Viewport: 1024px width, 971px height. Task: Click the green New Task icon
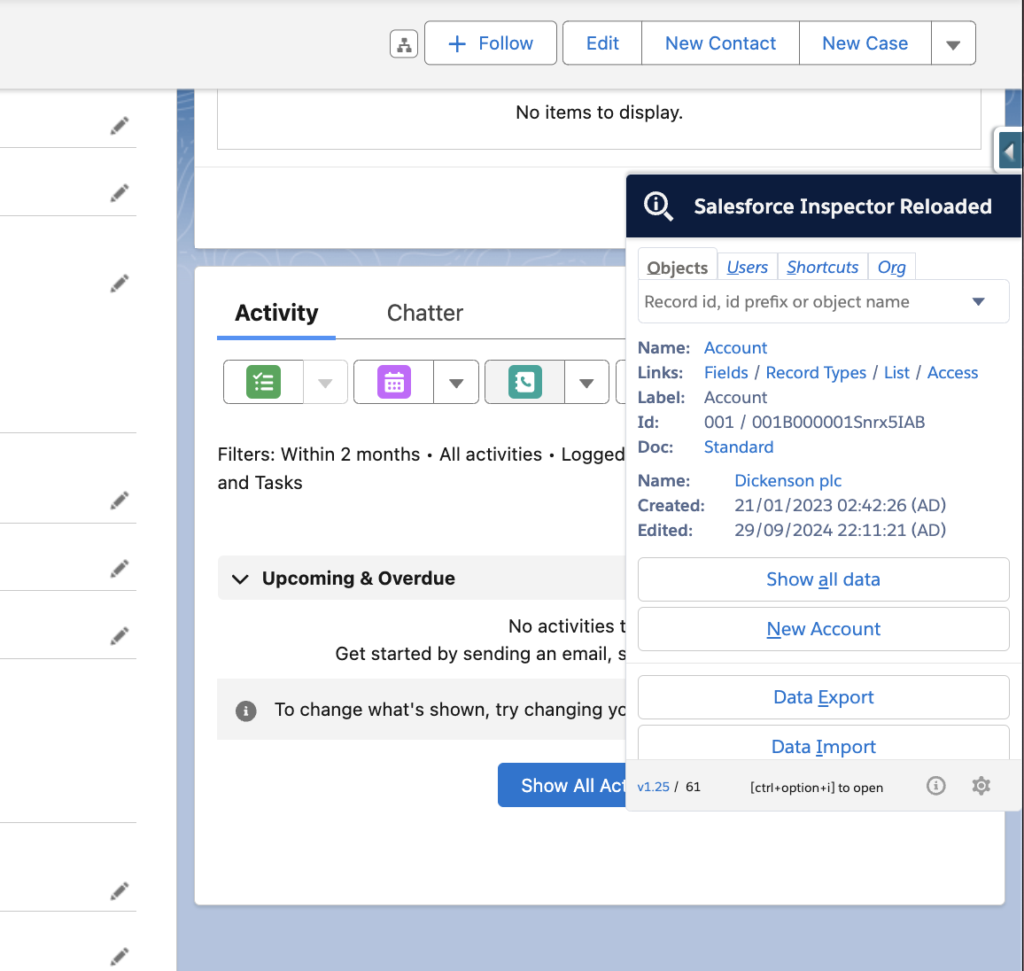(x=263, y=382)
